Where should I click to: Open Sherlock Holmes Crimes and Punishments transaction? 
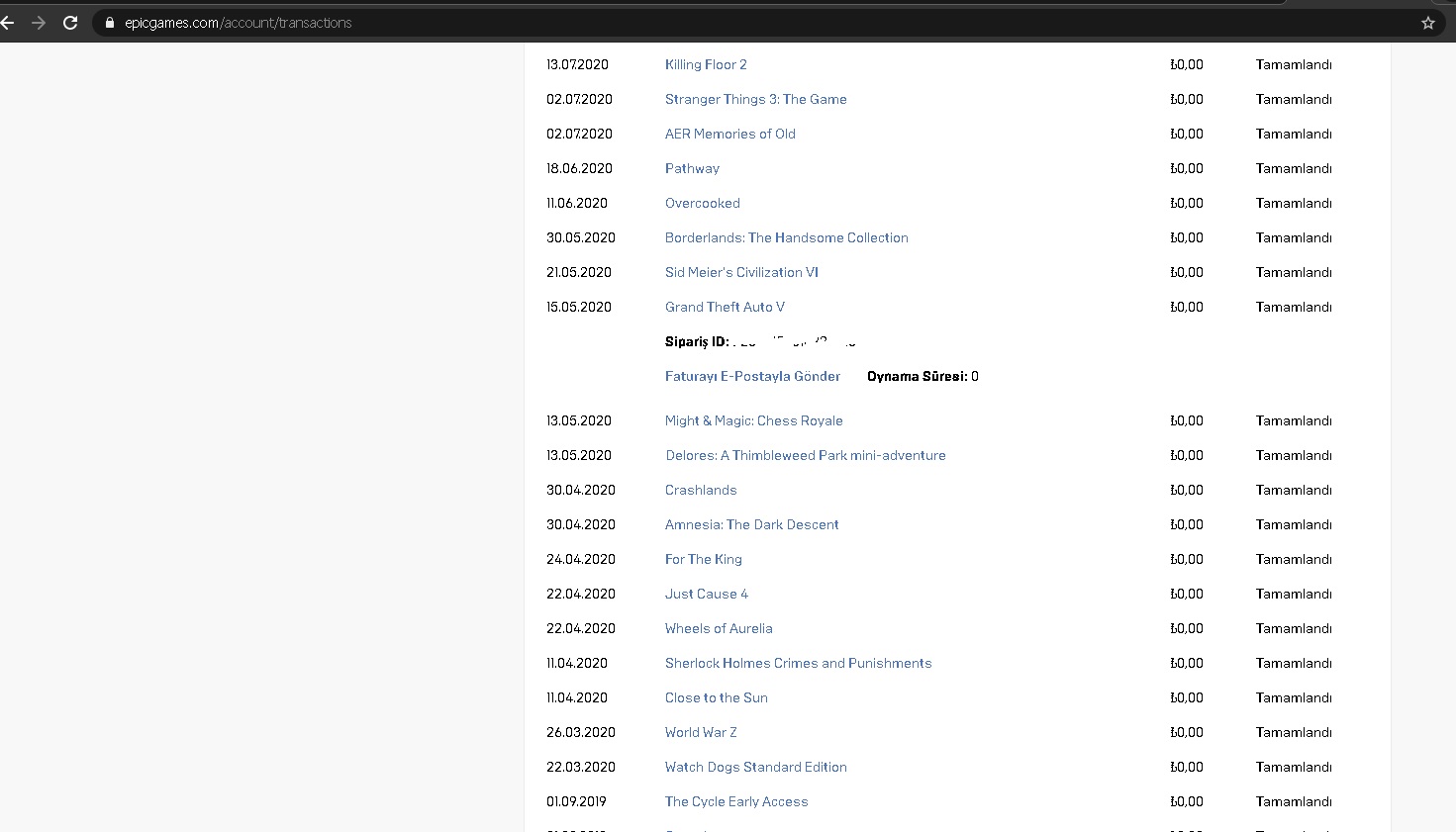click(799, 663)
